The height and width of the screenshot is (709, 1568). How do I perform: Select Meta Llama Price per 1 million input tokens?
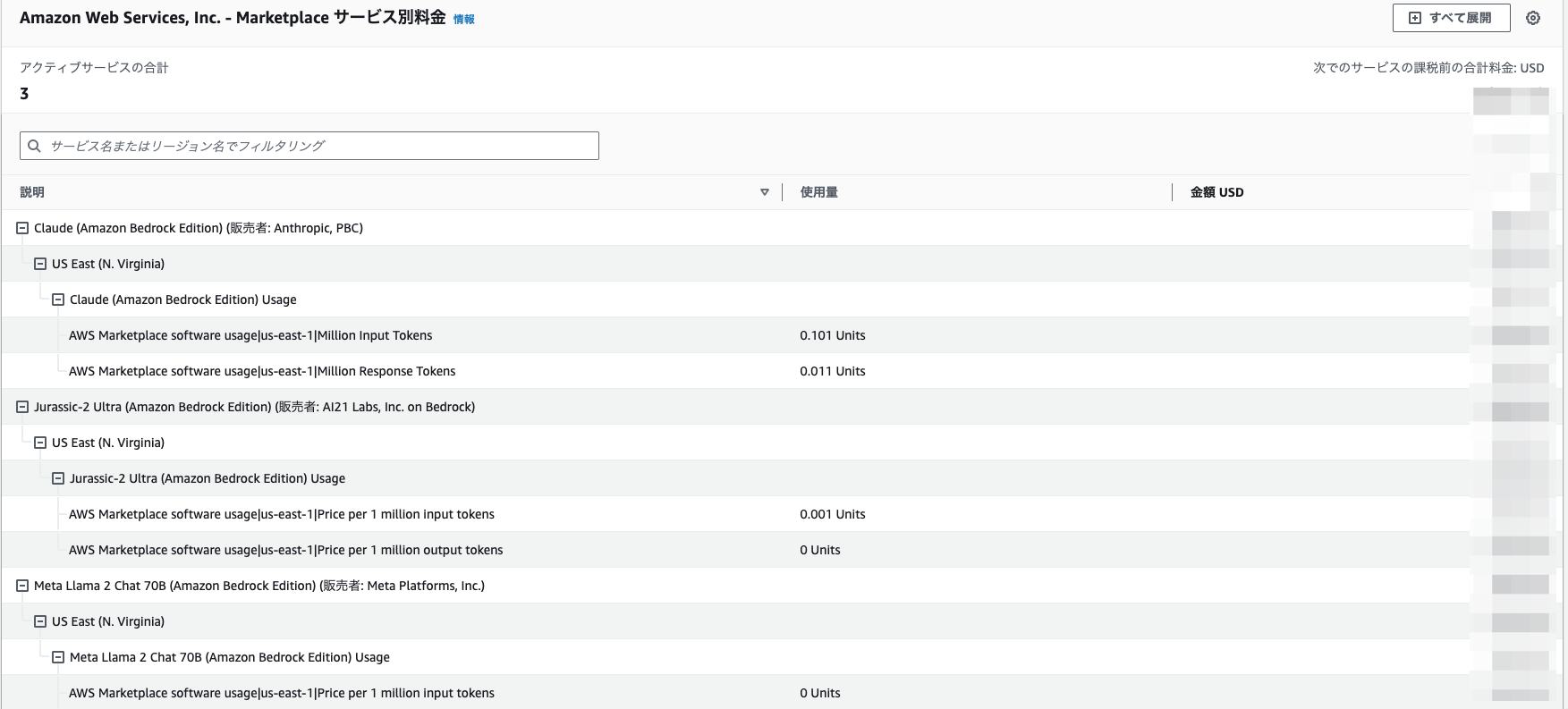[x=282, y=693]
